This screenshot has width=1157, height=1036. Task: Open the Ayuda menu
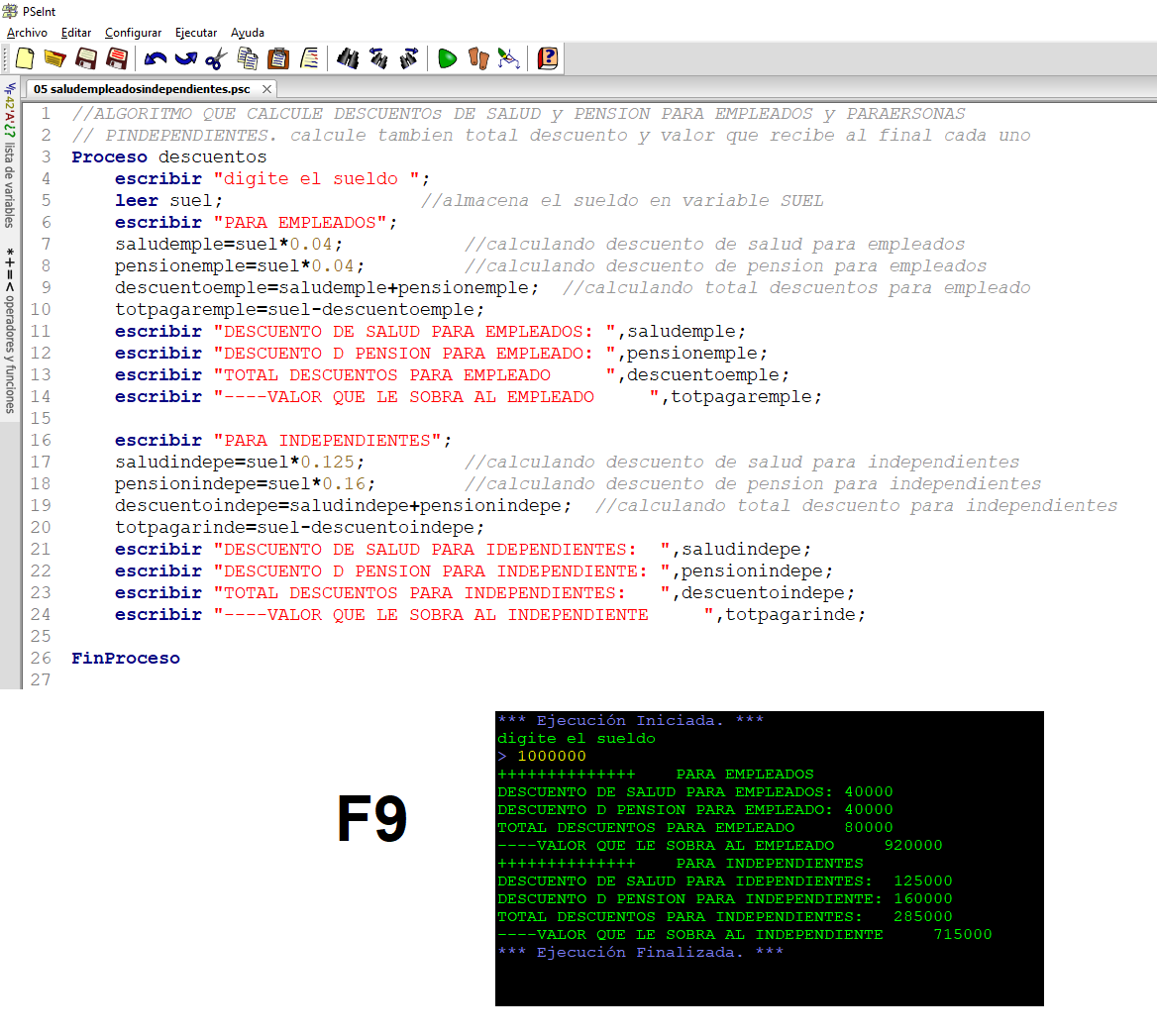pyautogui.click(x=248, y=33)
